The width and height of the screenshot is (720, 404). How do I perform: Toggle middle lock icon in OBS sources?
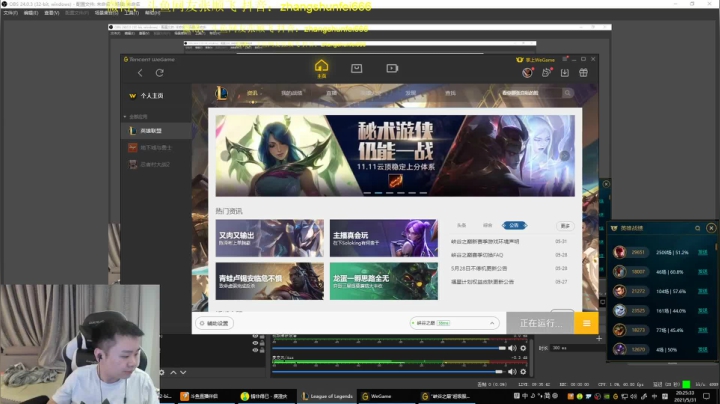coord(262,343)
